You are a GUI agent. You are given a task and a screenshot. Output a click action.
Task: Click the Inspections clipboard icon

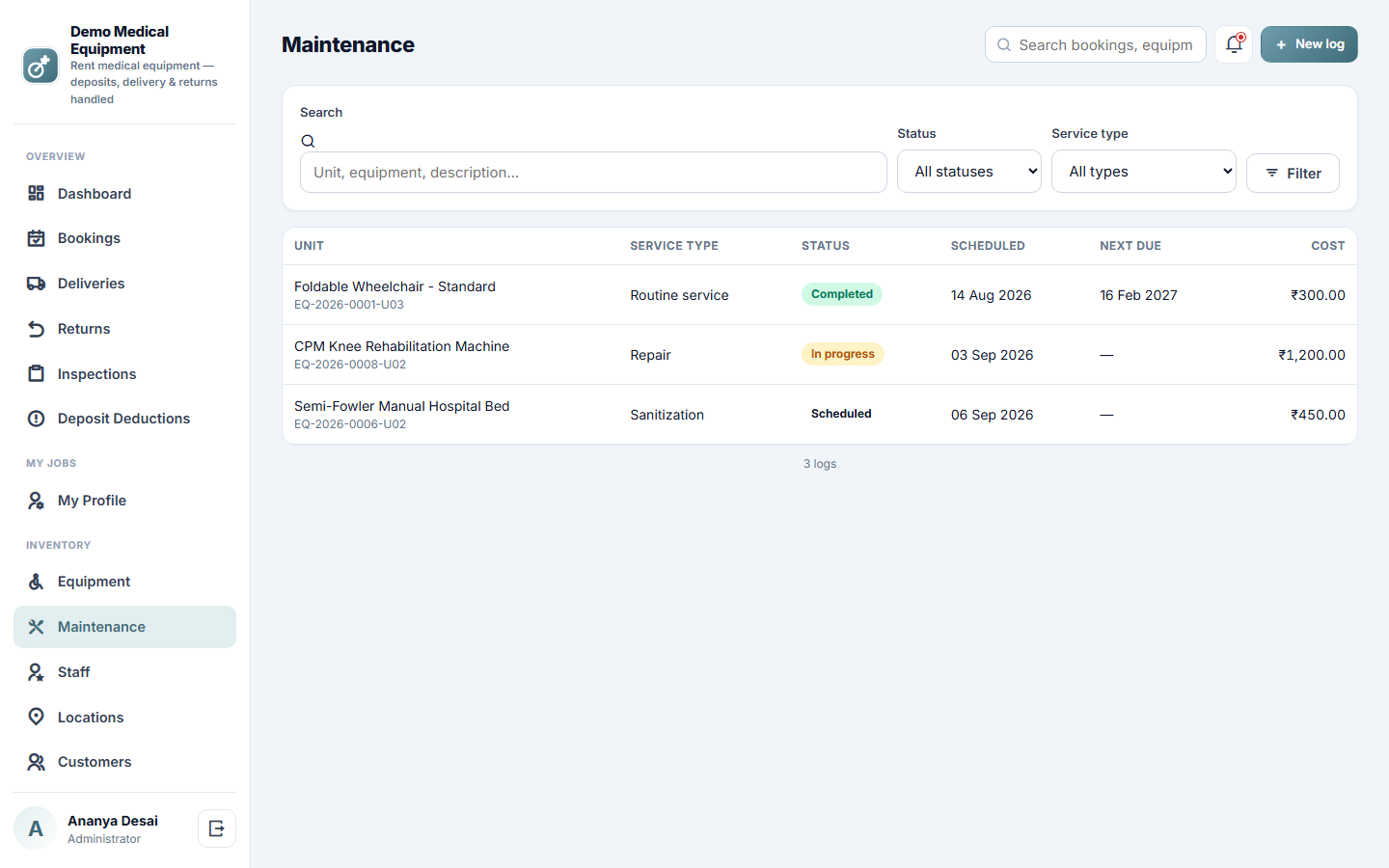(36, 374)
